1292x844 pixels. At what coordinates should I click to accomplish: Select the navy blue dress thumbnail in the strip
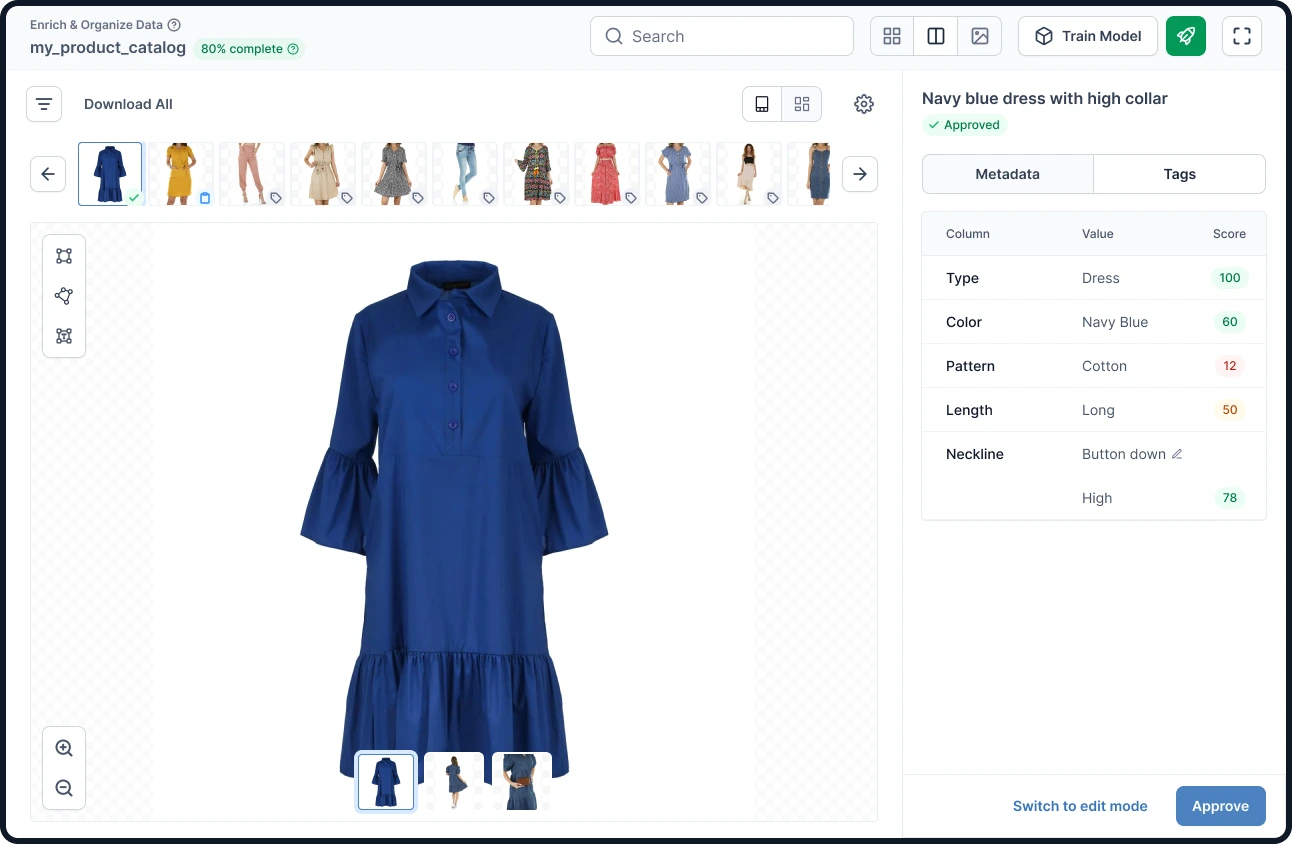110,174
